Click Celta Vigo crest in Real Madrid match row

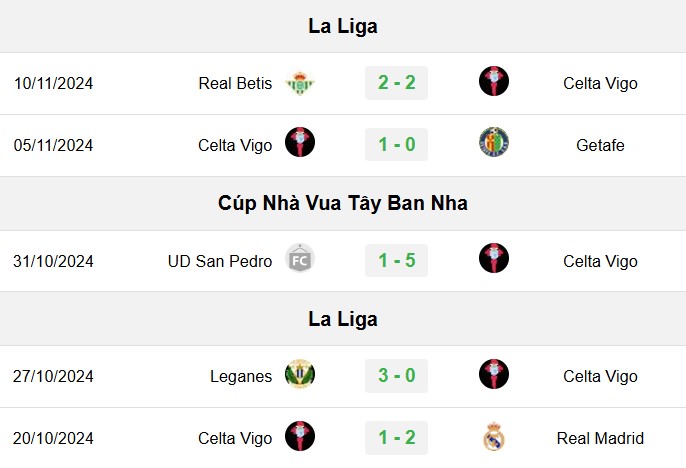click(x=300, y=436)
